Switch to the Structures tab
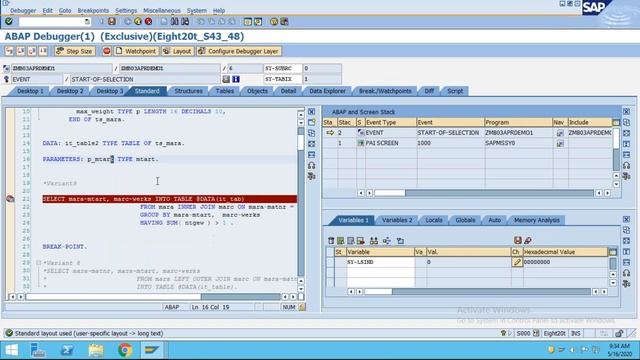 (188, 91)
